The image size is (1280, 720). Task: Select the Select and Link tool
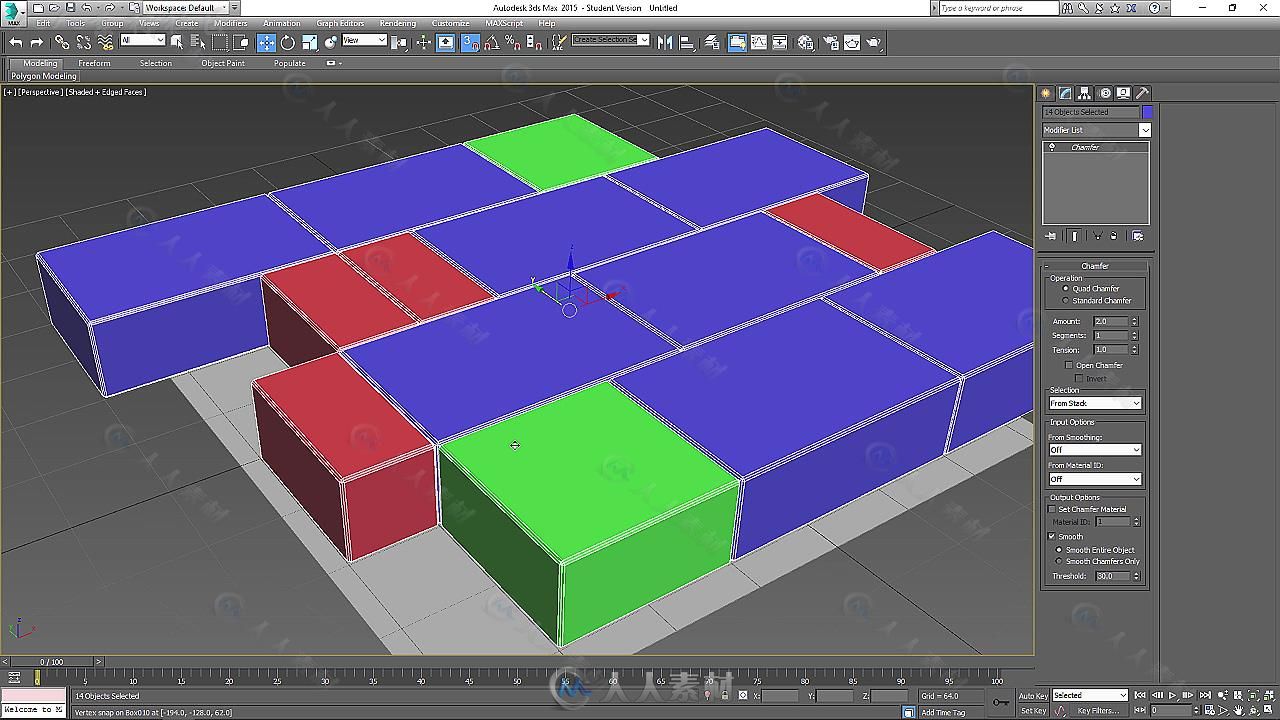(x=62, y=42)
